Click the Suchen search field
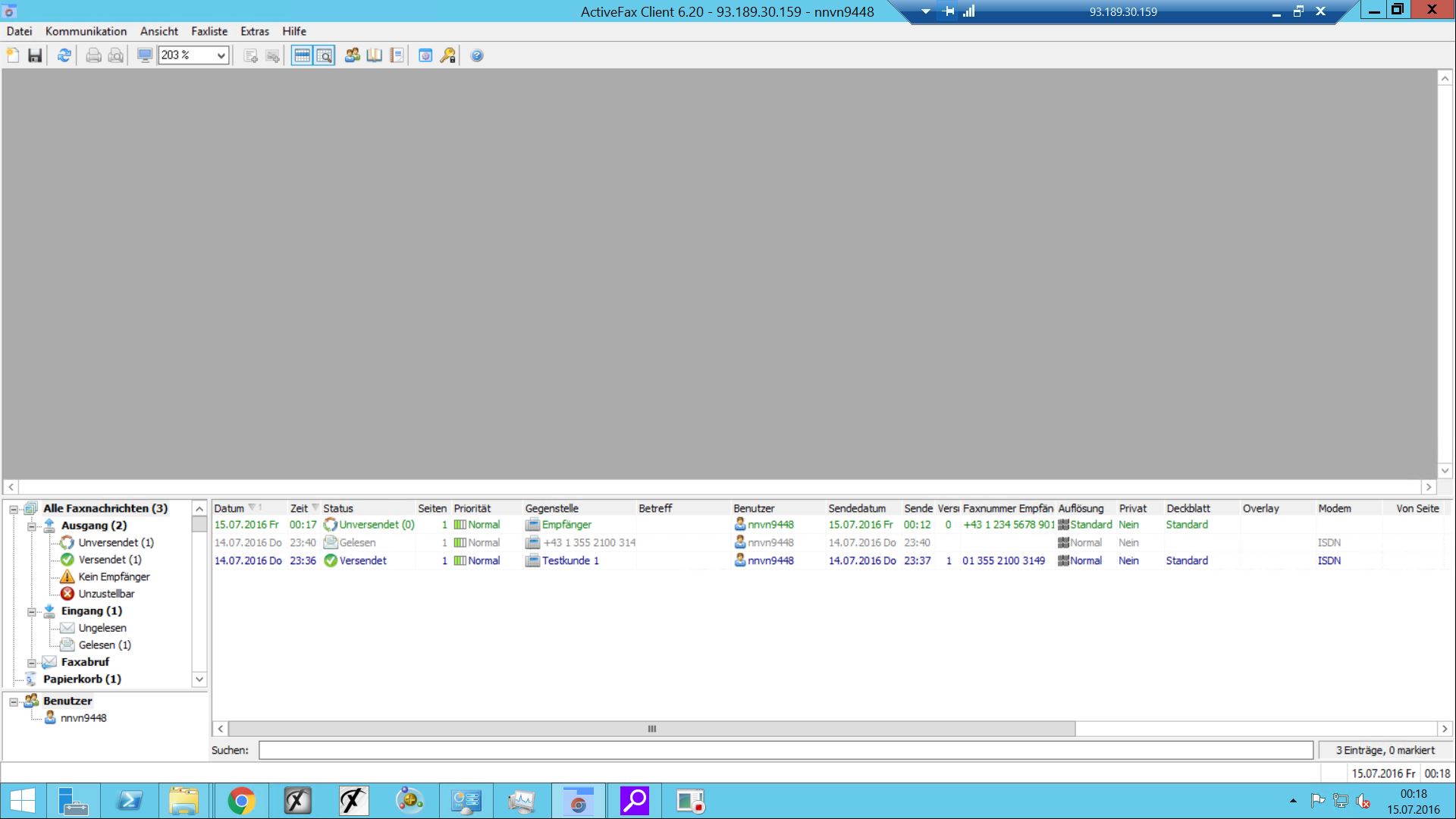Screen dimensions: 1456x819 coord(785,750)
